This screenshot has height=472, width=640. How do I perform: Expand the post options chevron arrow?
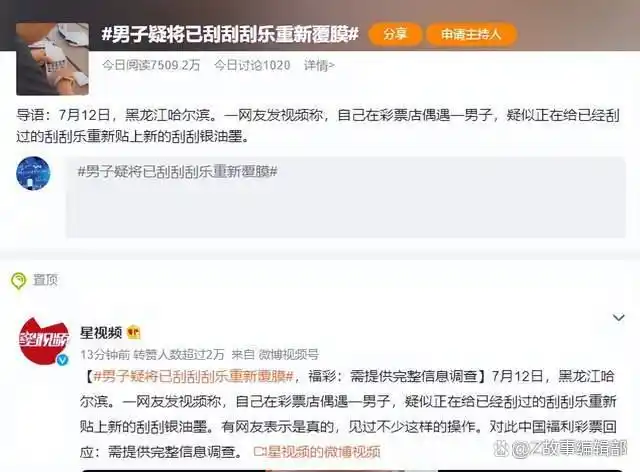(619, 317)
